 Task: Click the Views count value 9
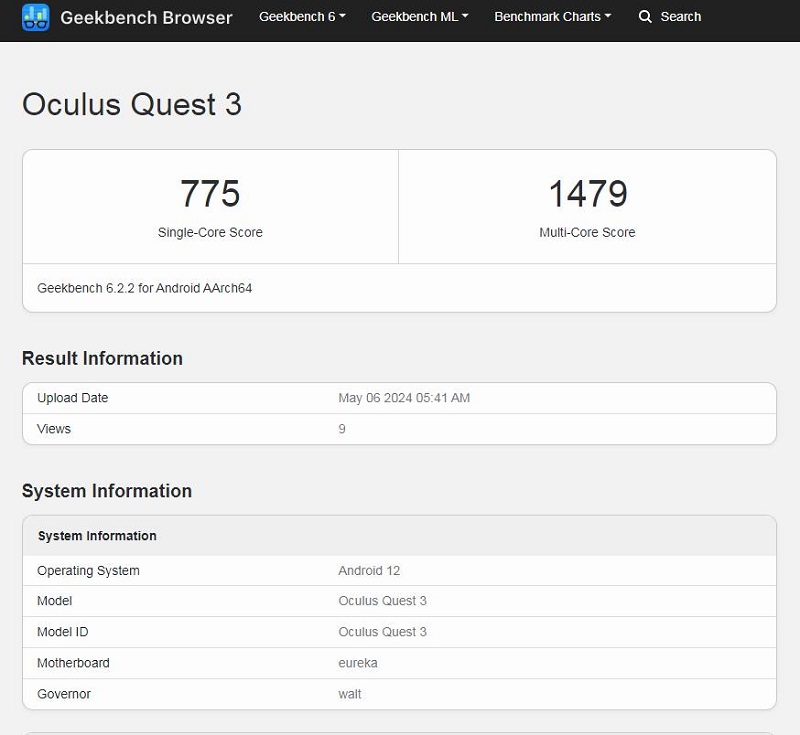pos(342,429)
